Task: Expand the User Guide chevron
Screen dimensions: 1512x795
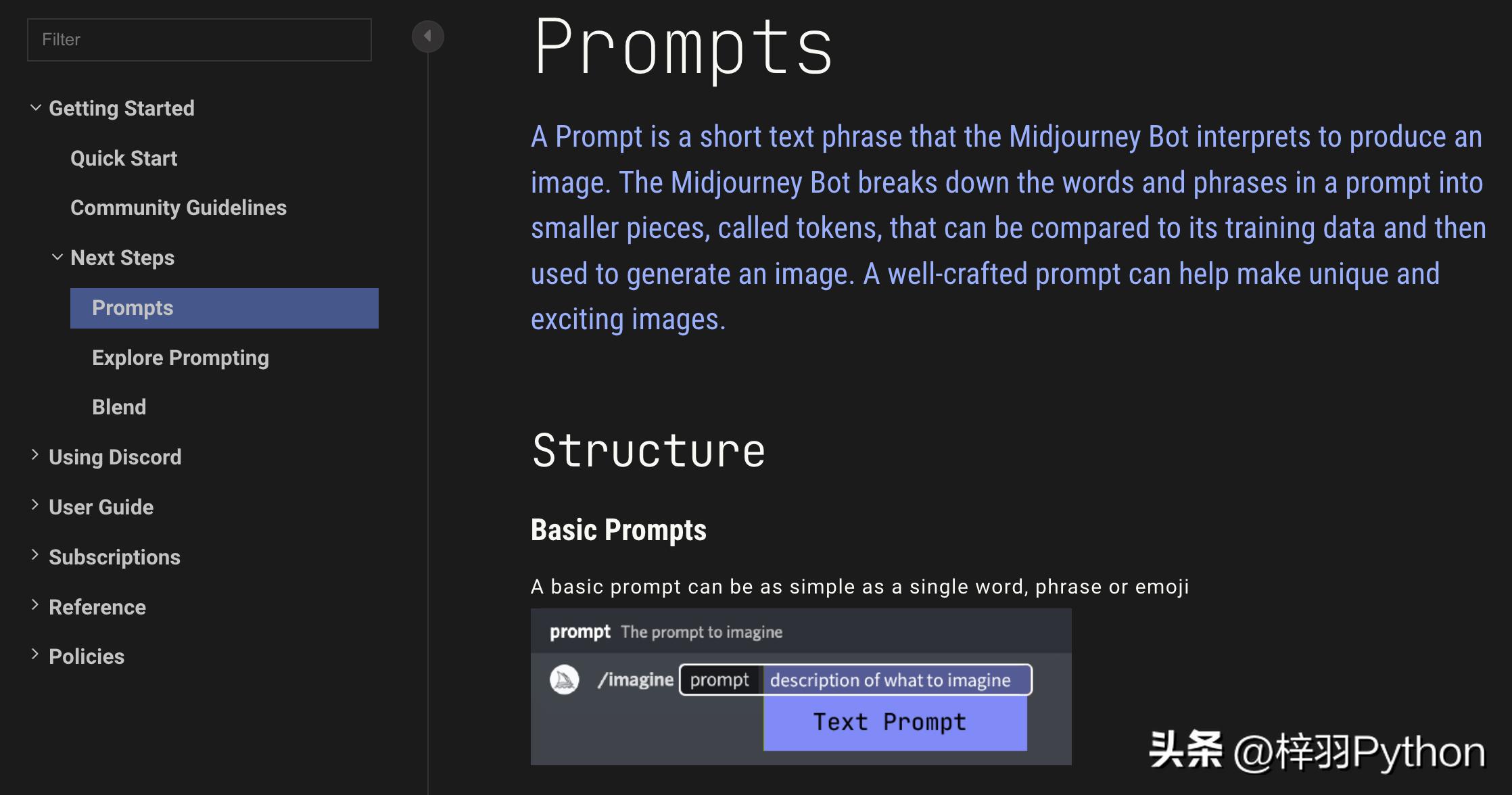Action: (35, 506)
